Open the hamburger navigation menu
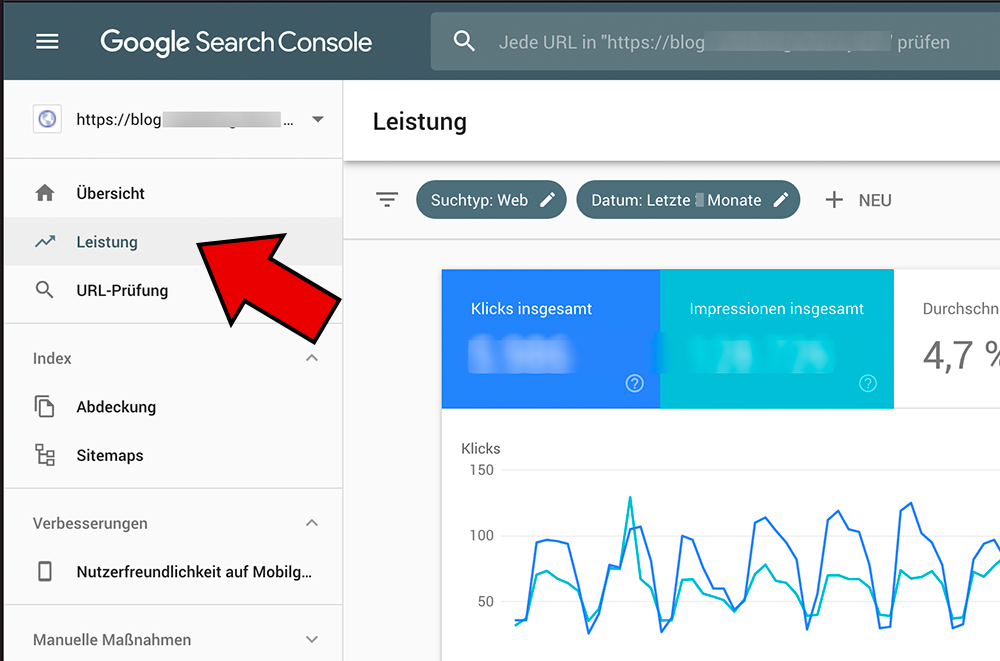 [47, 42]
